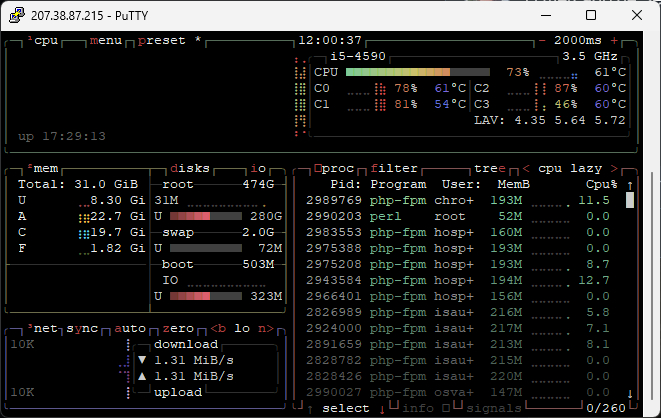Click the PuTTY icon in title bar

click(x=15, y=15)
